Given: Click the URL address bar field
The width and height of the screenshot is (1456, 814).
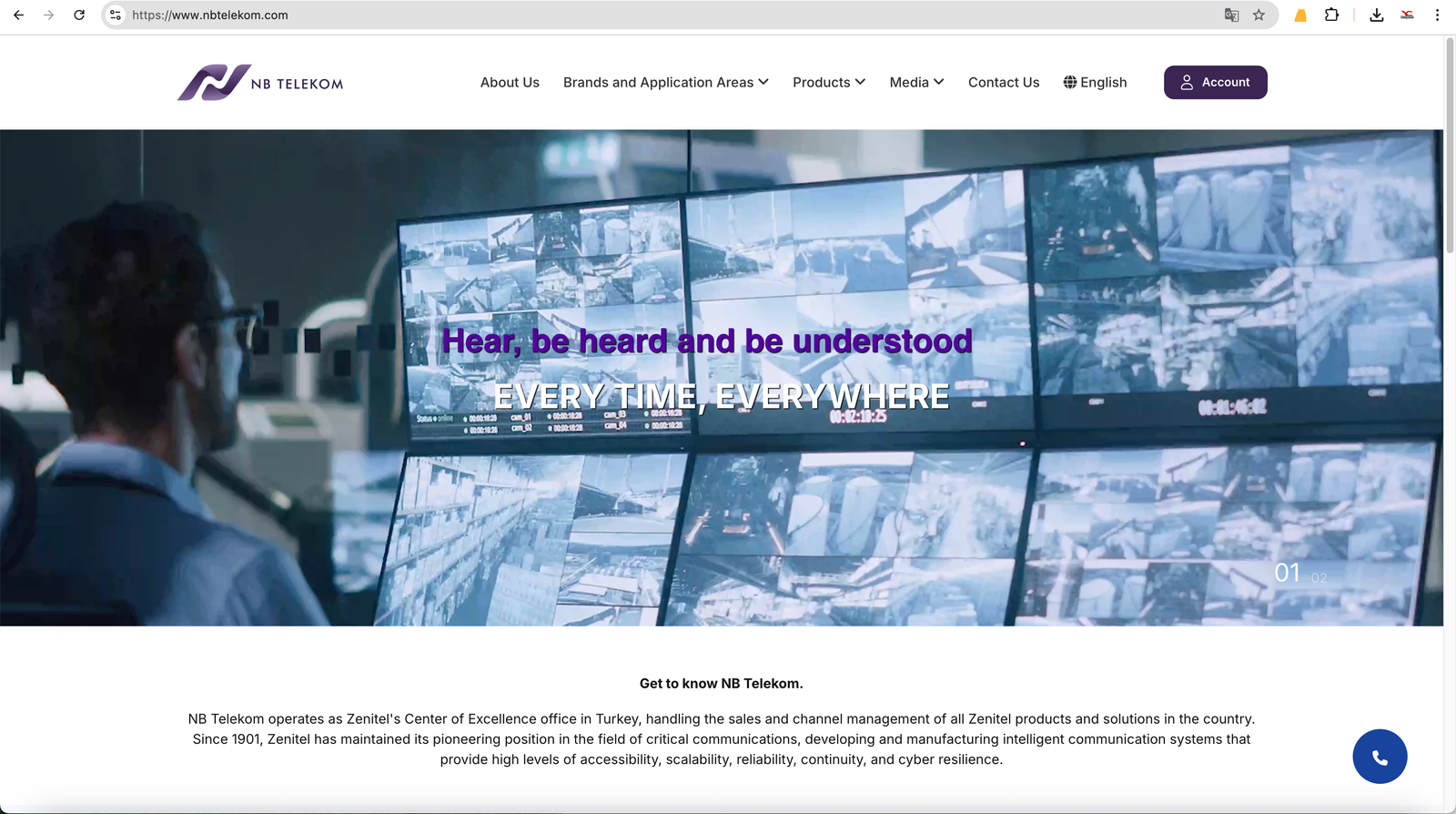Looking at the screenshot, I should (x=637, y=15).
